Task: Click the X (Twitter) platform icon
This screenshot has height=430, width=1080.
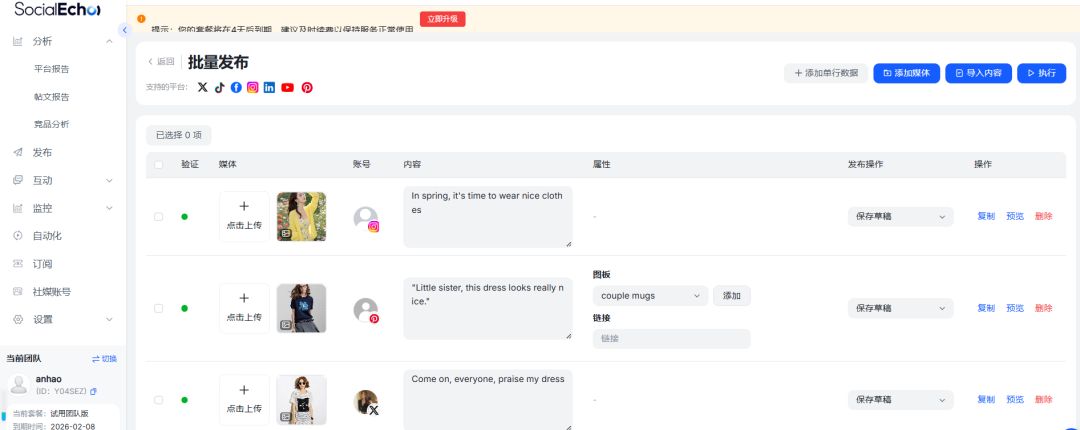Action: [202, 88]
